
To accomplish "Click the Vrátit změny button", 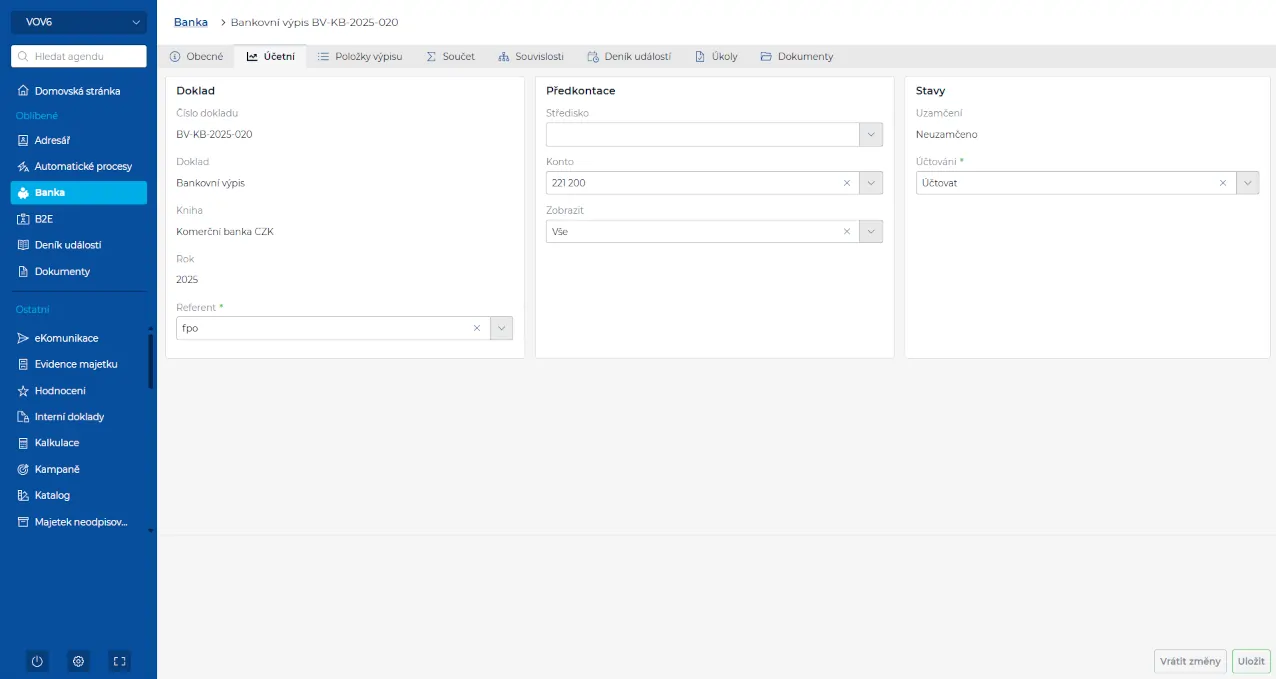I will (x=1189, y=661).
